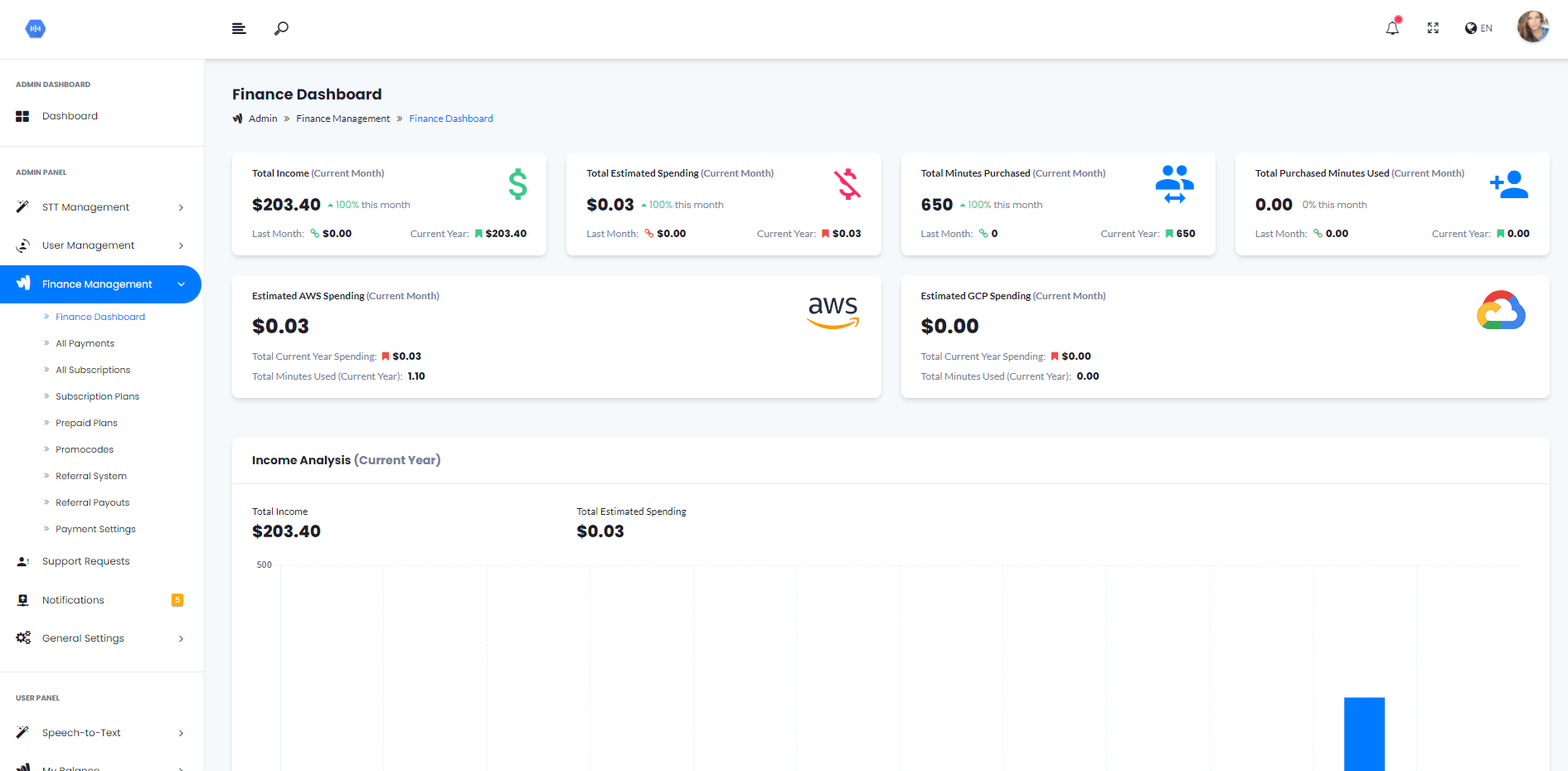Open the user profile avatar
This screenshot has width=1568, height=771.
[x=1533, y=27]
